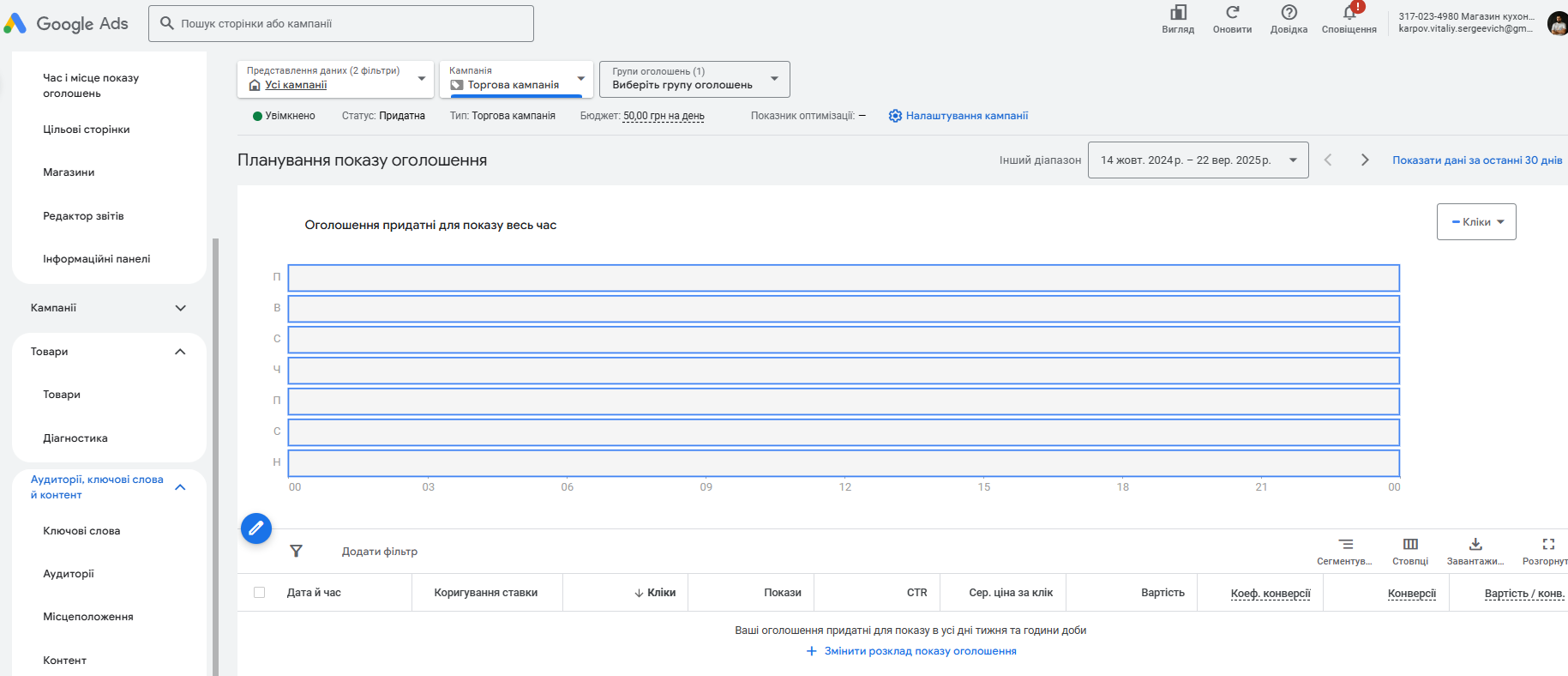Click the blue pencil edit button
Viewport: 1568px width, 676px height.
coord(256,528)
